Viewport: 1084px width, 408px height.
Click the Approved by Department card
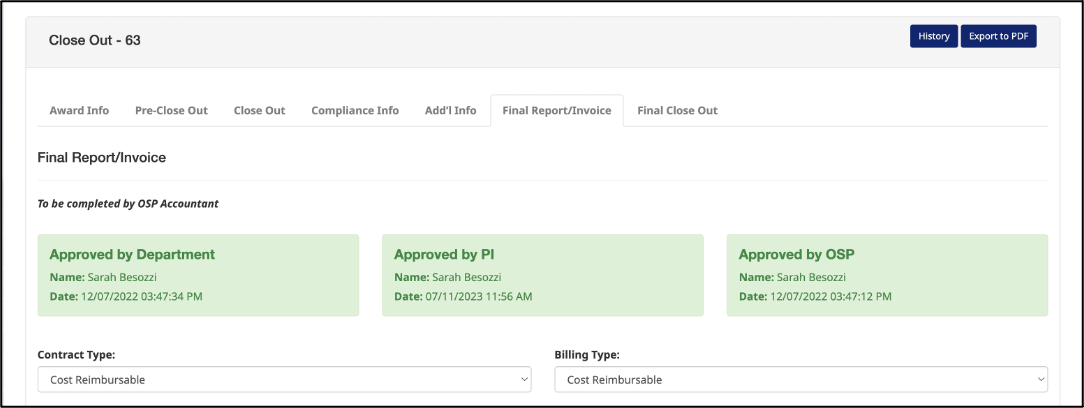198,276
